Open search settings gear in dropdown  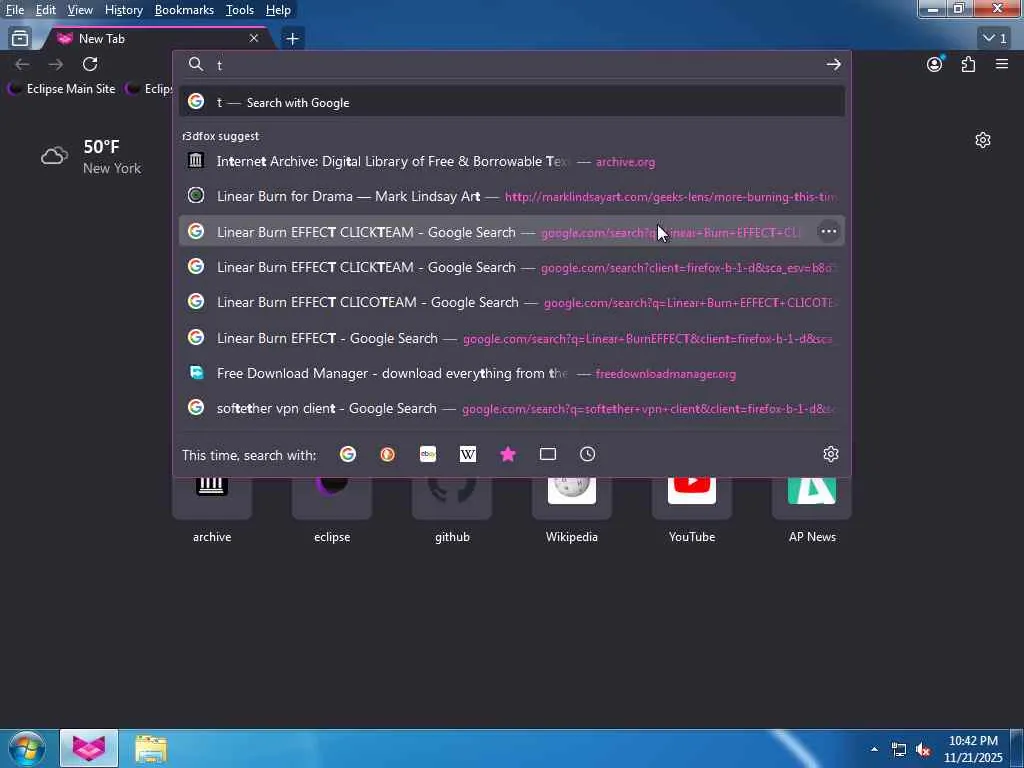(831, 455)
